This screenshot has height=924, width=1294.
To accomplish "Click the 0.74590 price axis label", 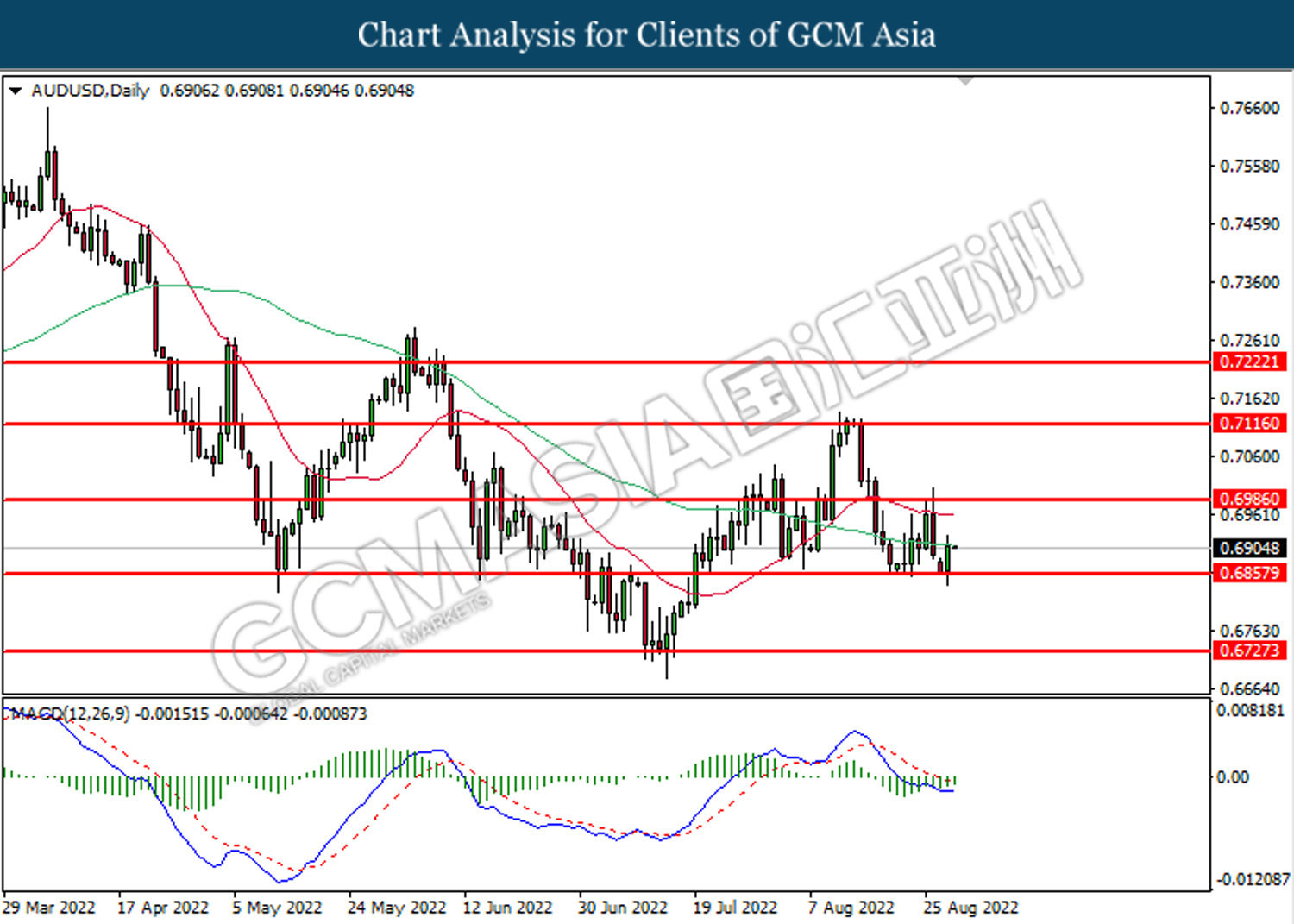I will [1249, 224].
